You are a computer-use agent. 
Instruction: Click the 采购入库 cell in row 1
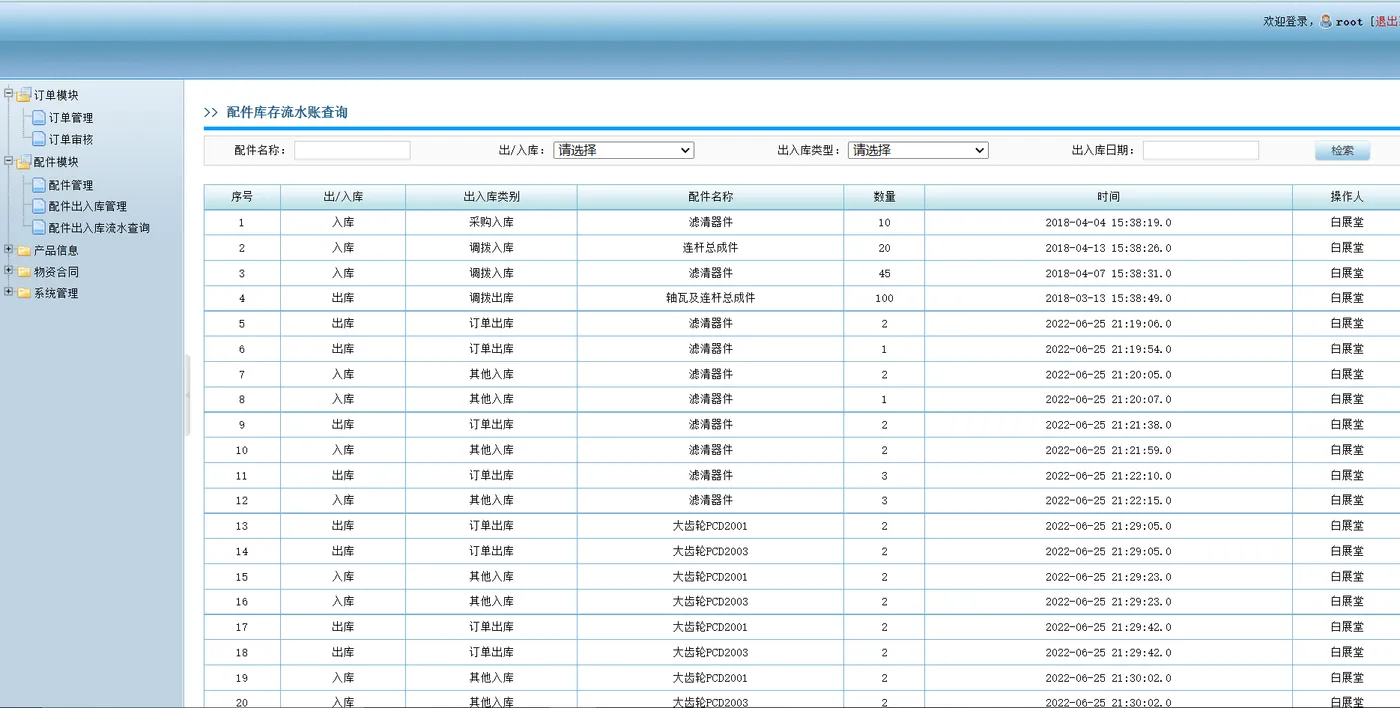click(x=491, y=222)
